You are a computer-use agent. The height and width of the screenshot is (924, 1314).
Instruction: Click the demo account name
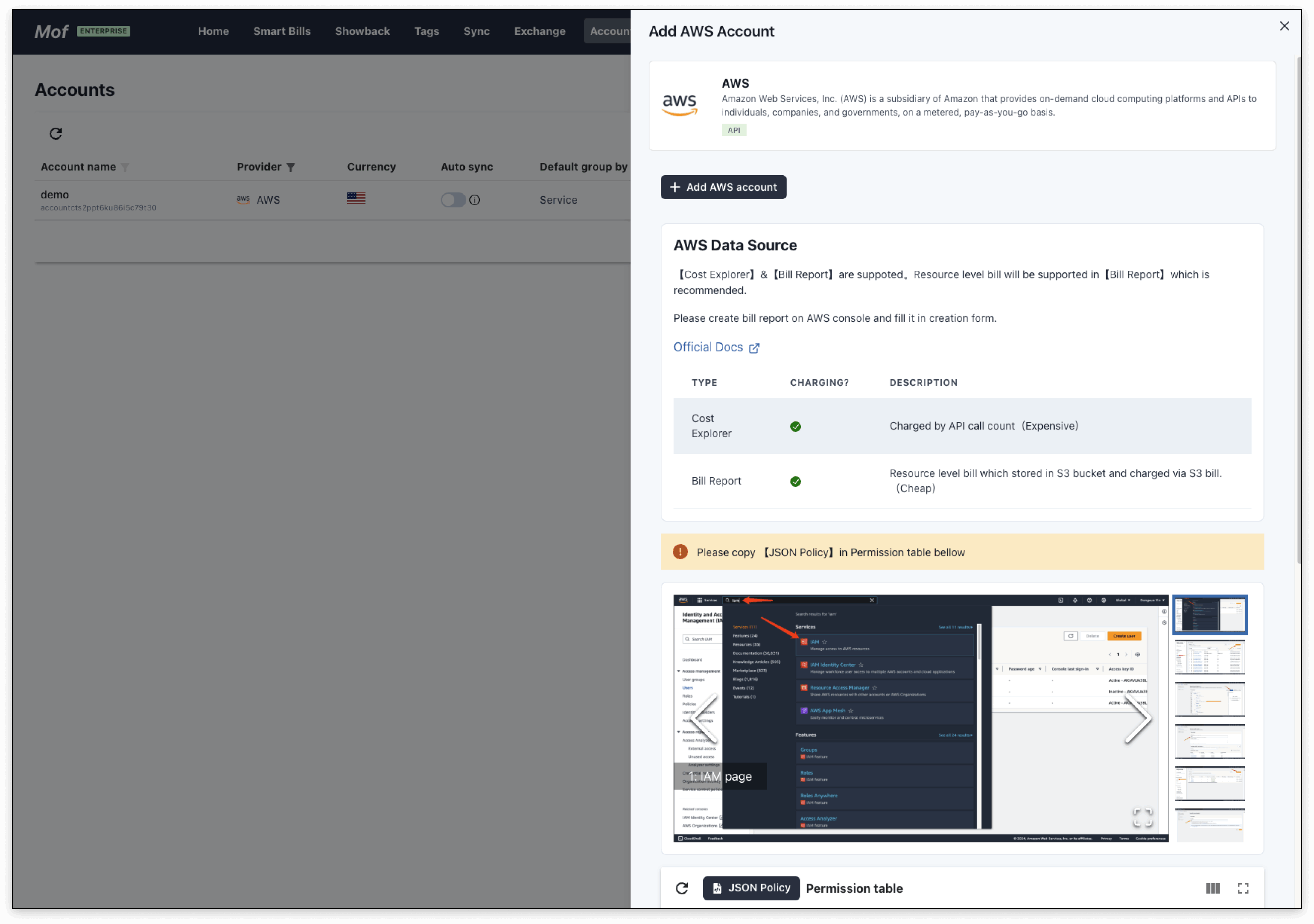click(54, 195)
